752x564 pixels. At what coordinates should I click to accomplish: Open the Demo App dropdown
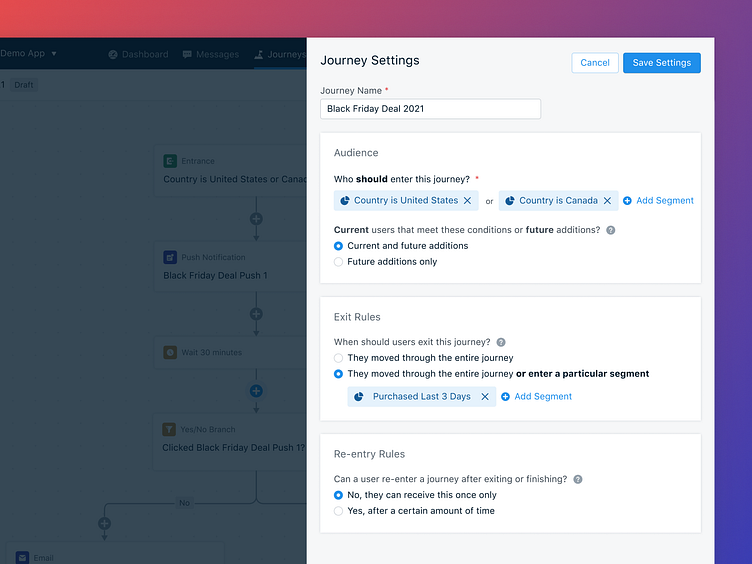(28, 53)
